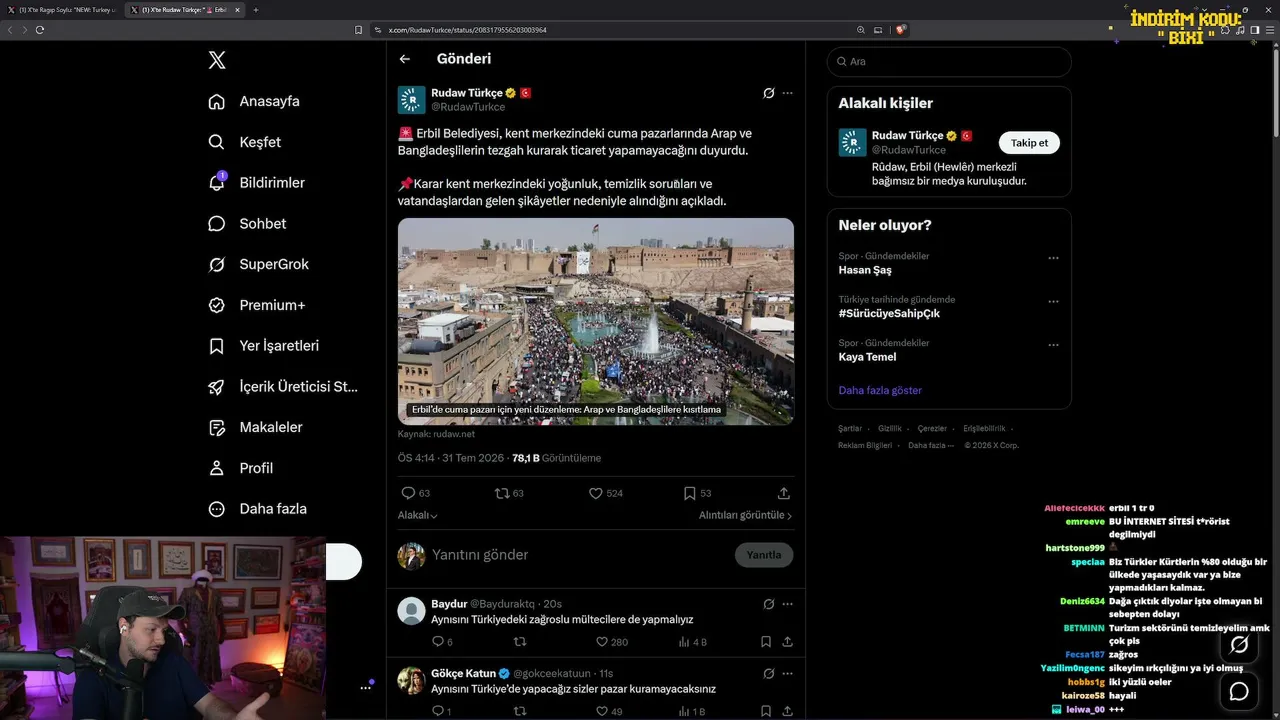Open the more options menu on Rudaw's post
This screenshot has height=720, width=1280.
[x=787, y=93]
